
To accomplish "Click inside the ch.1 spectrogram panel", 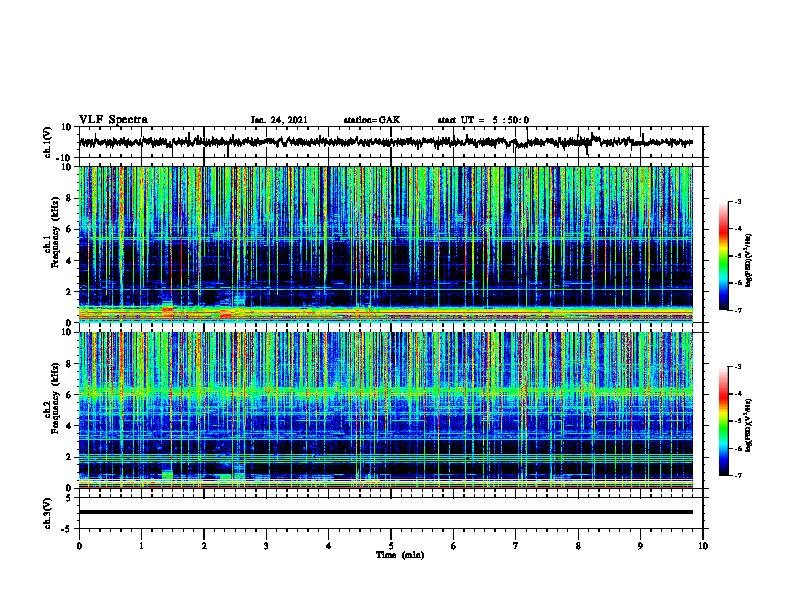I will click(x=386, y=244).
